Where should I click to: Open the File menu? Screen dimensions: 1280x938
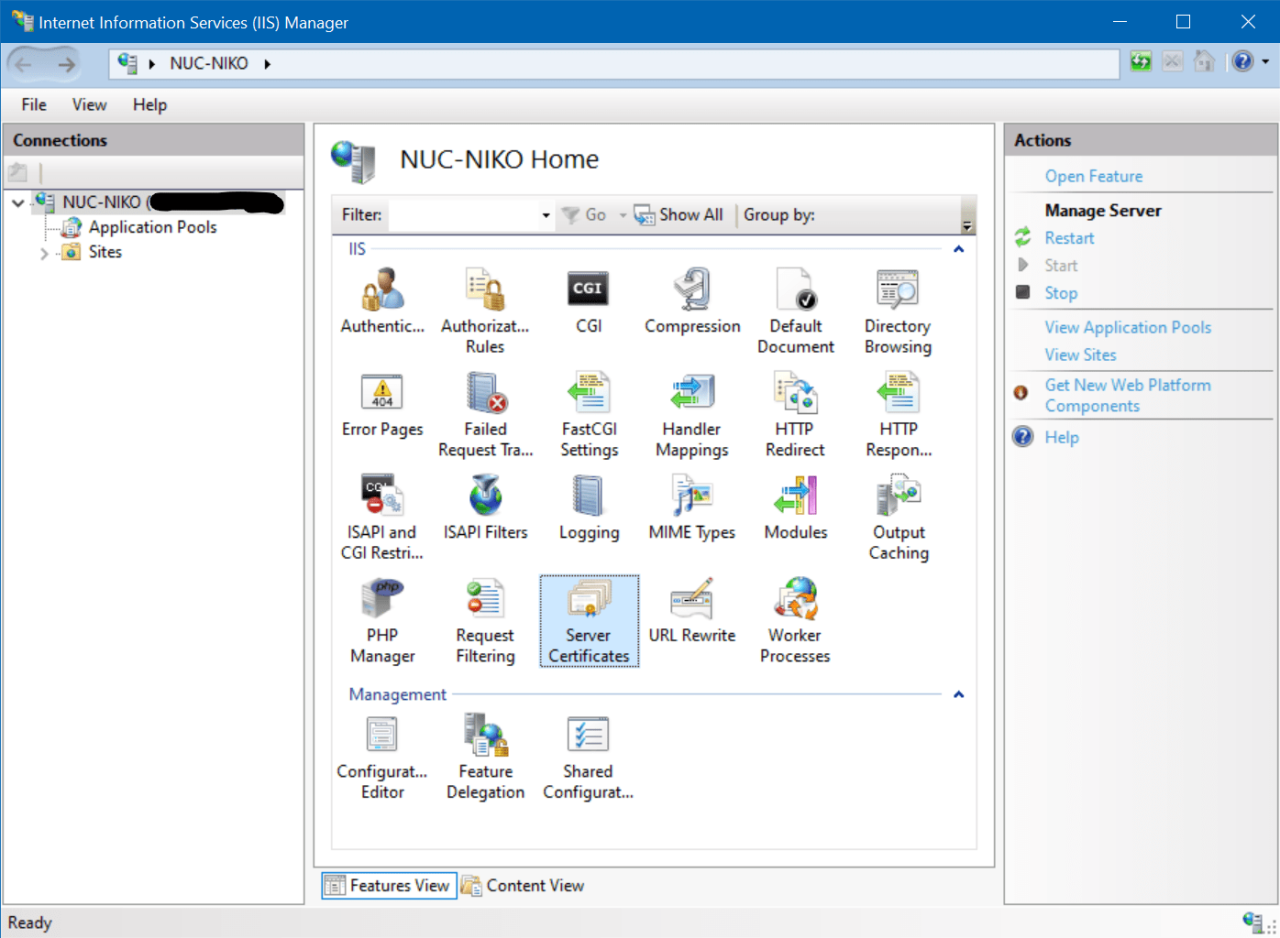[x=34, y=105]
